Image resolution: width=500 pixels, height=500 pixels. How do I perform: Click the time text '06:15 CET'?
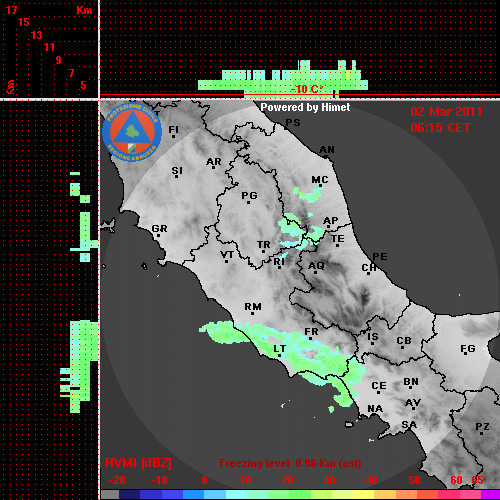click(440, 128)
